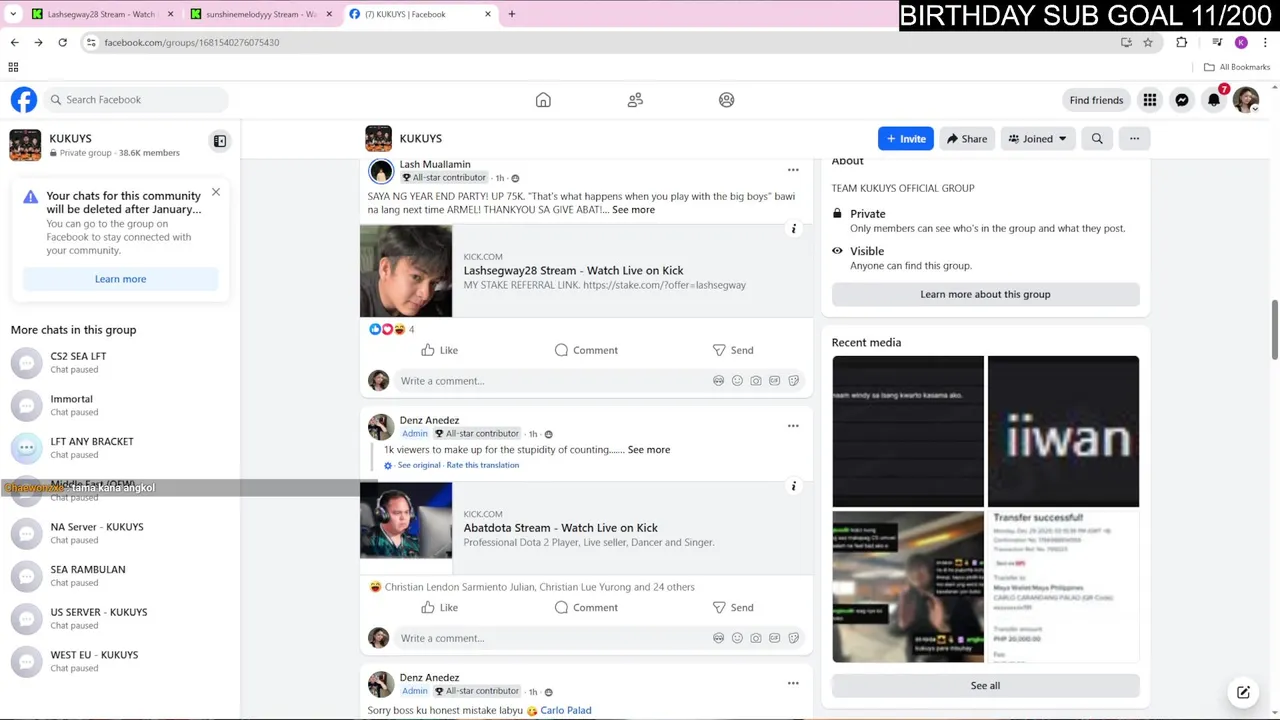Open All Bookmarks folder
This screenshot has width=1280, height=720.
1237,67
